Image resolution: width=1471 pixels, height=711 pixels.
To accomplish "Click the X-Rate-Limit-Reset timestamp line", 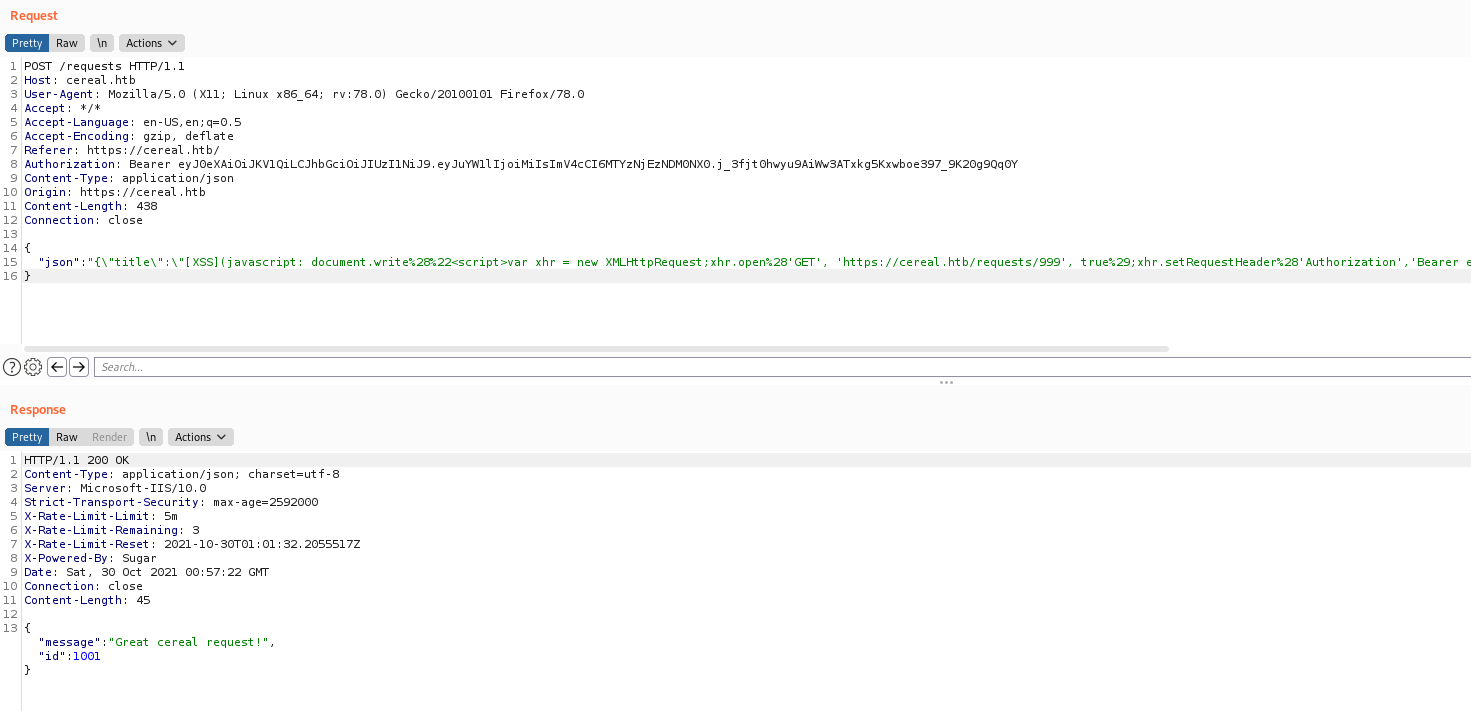I will [x=192, y=544].
